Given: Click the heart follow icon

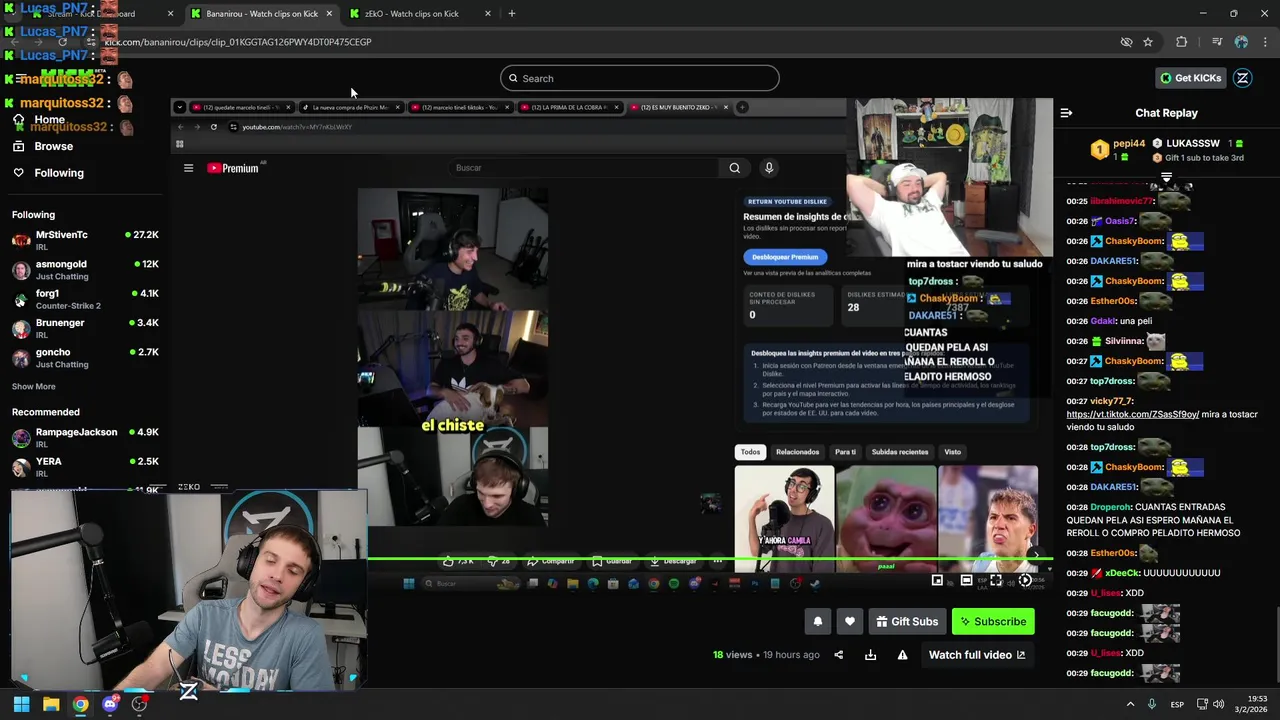Looking at the screenshot, I should 850,622.
